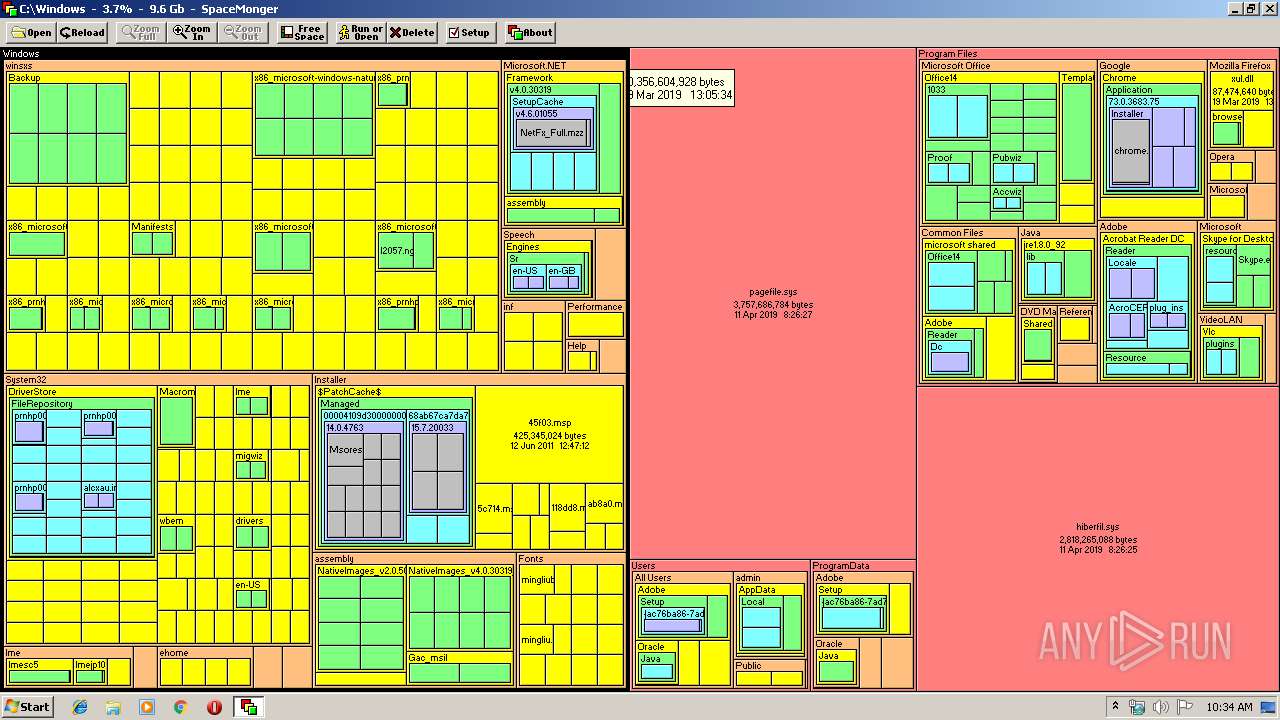This screenshot has width=1280, height=720.
Task: Click the Open toolbar button
Action: pyautogui.click(x=30, y=32)
